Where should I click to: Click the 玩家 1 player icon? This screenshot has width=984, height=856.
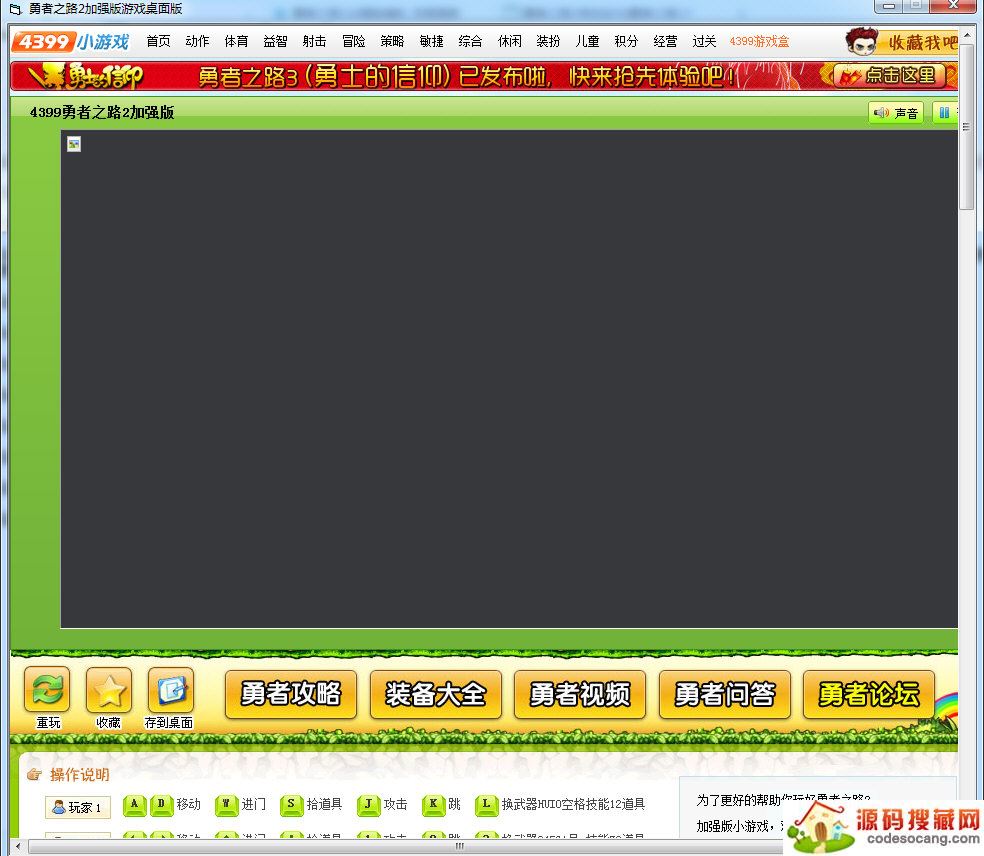point(59,807)
